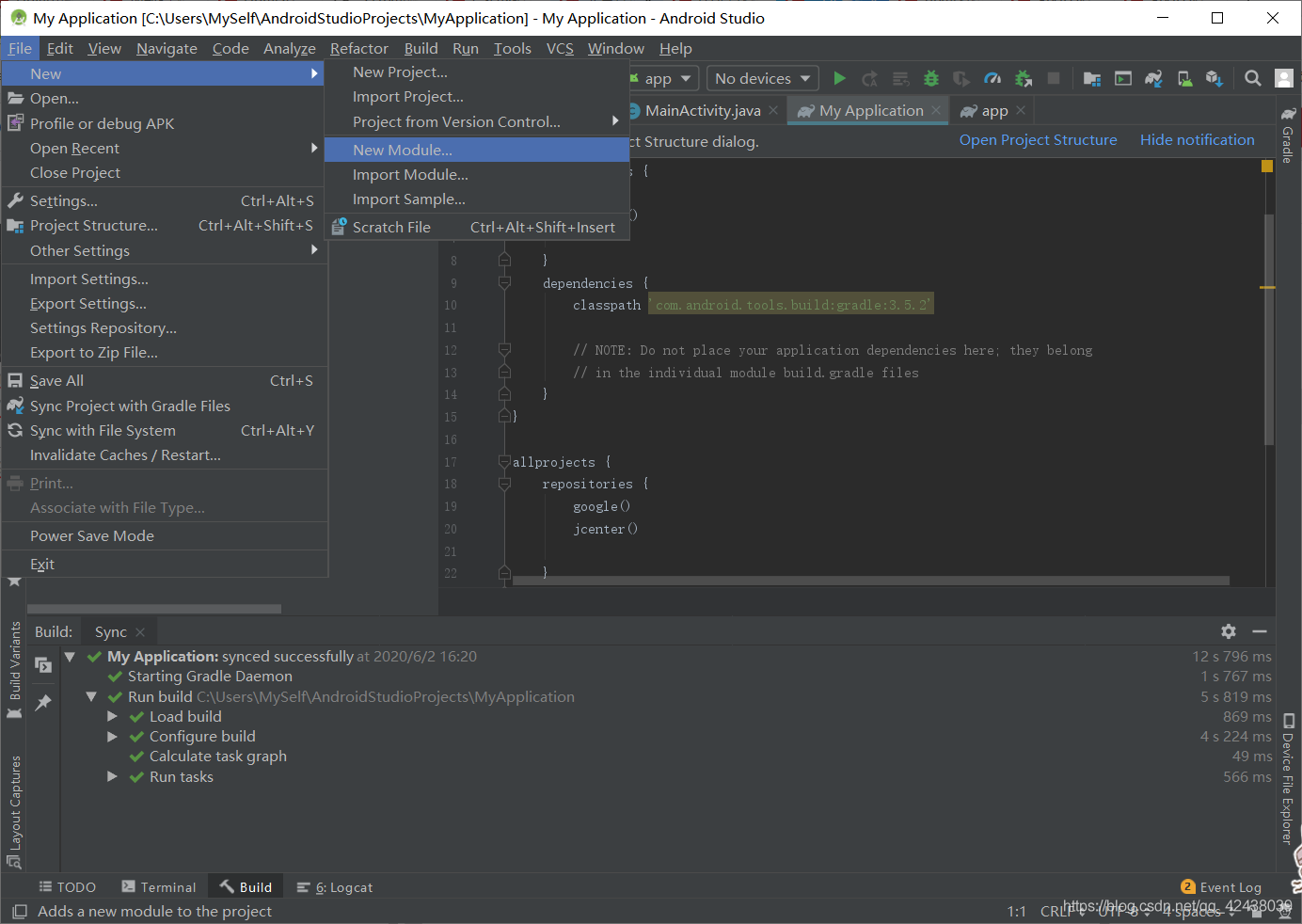Click the green Run app play icon
Viewport: 1302px width, 924px height.
point(840,79)
